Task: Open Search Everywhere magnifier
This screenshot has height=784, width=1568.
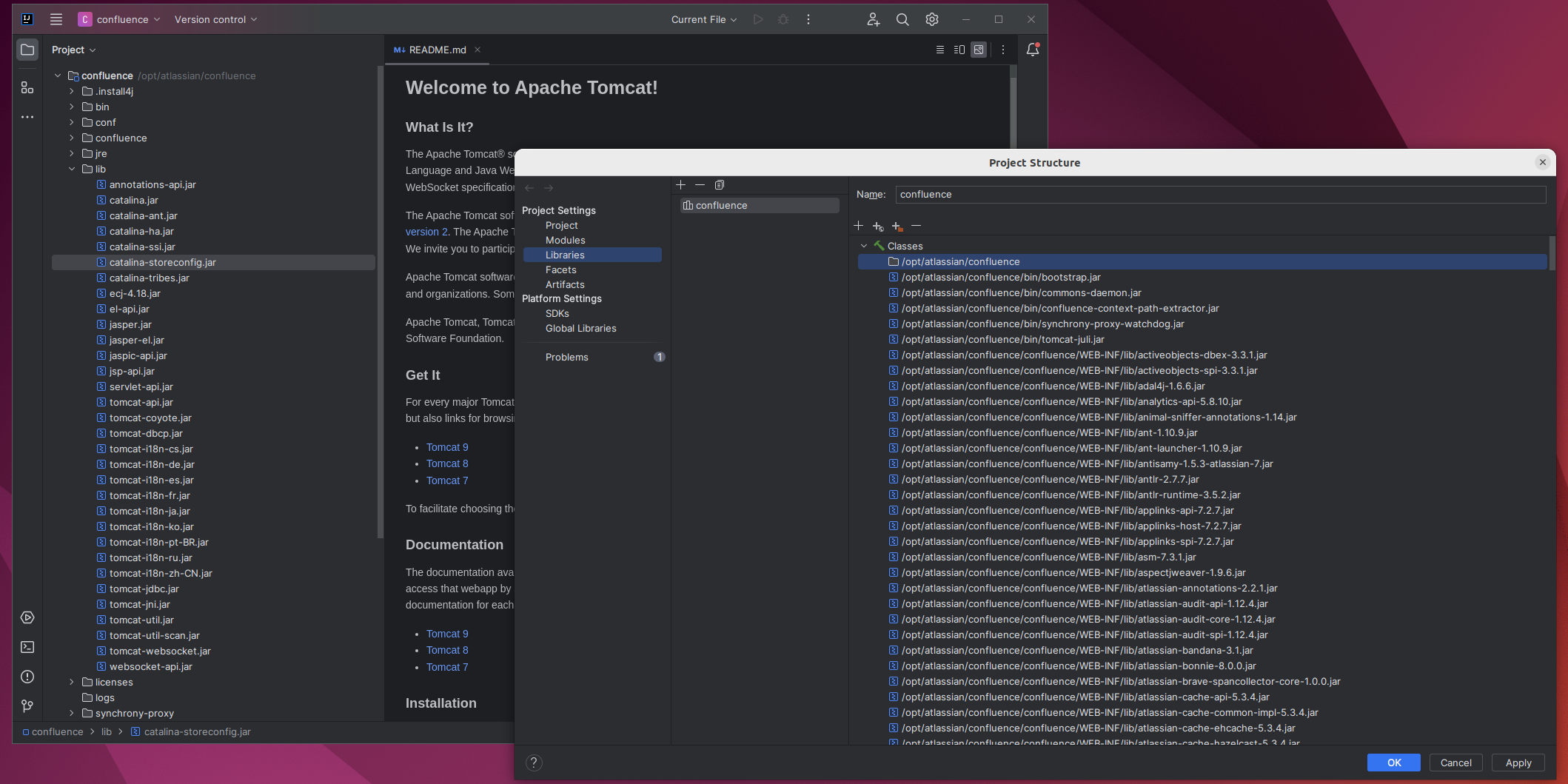Action: tap(902, 19)
